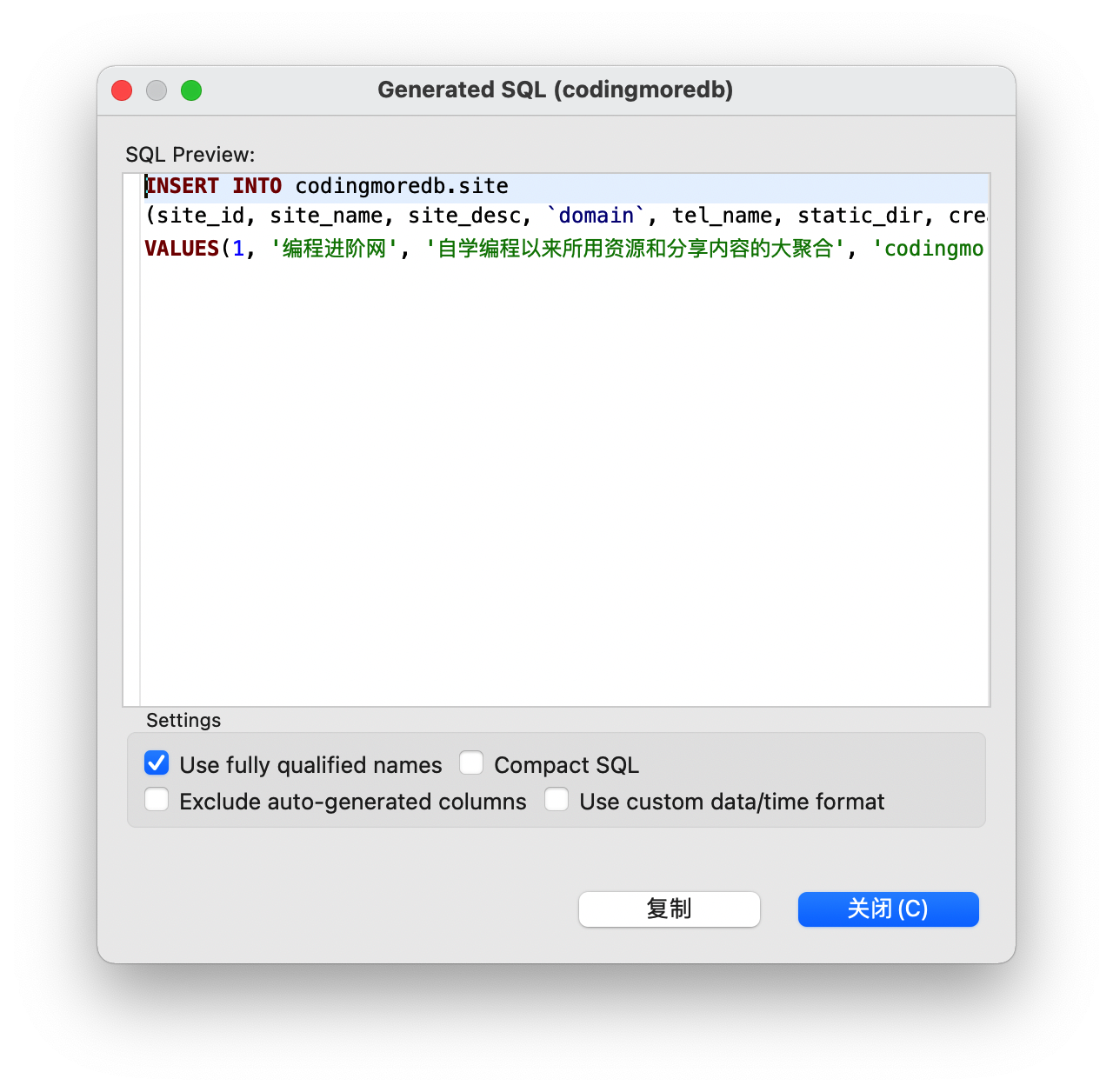Click the site_name column in SQL
This screenshot has height=1092, width=1113.
[326, 216]
